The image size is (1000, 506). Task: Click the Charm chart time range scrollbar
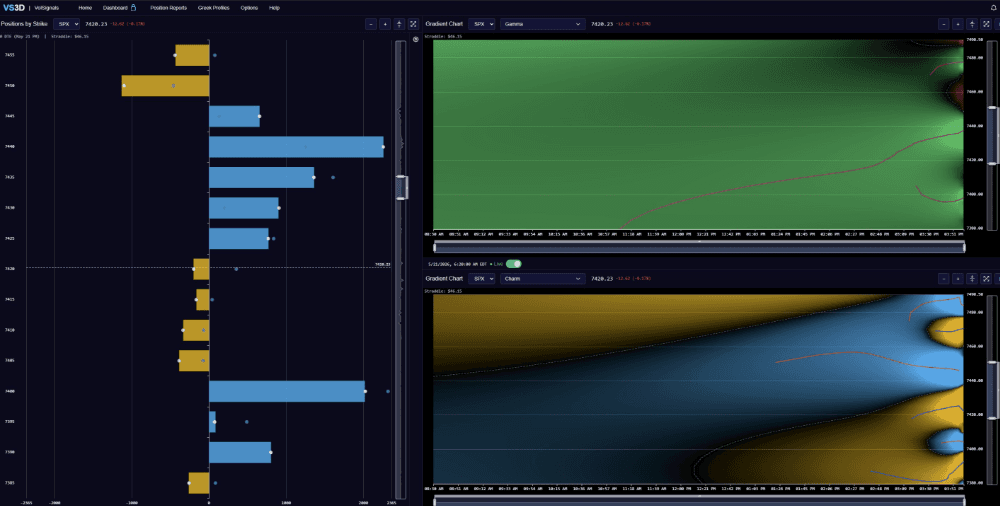coord(699,502)
